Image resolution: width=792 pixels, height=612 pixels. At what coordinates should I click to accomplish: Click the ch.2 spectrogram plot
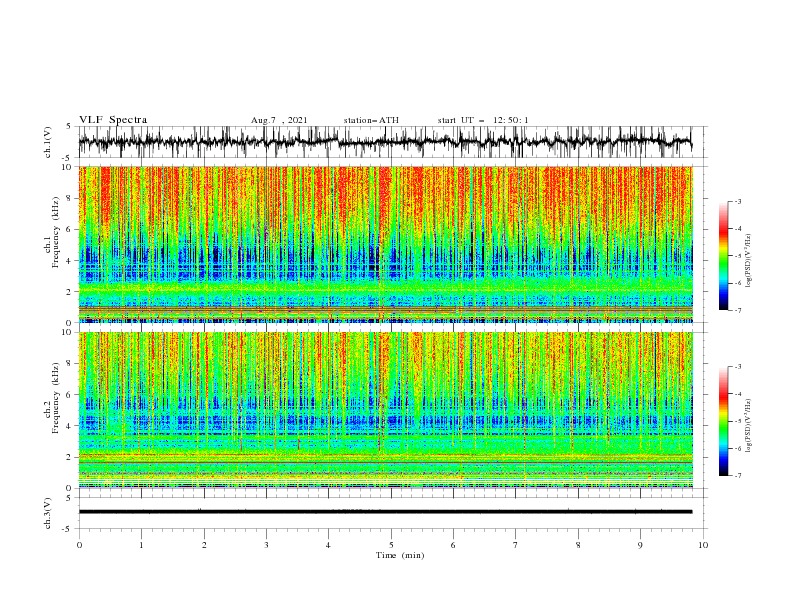[385, 410]
